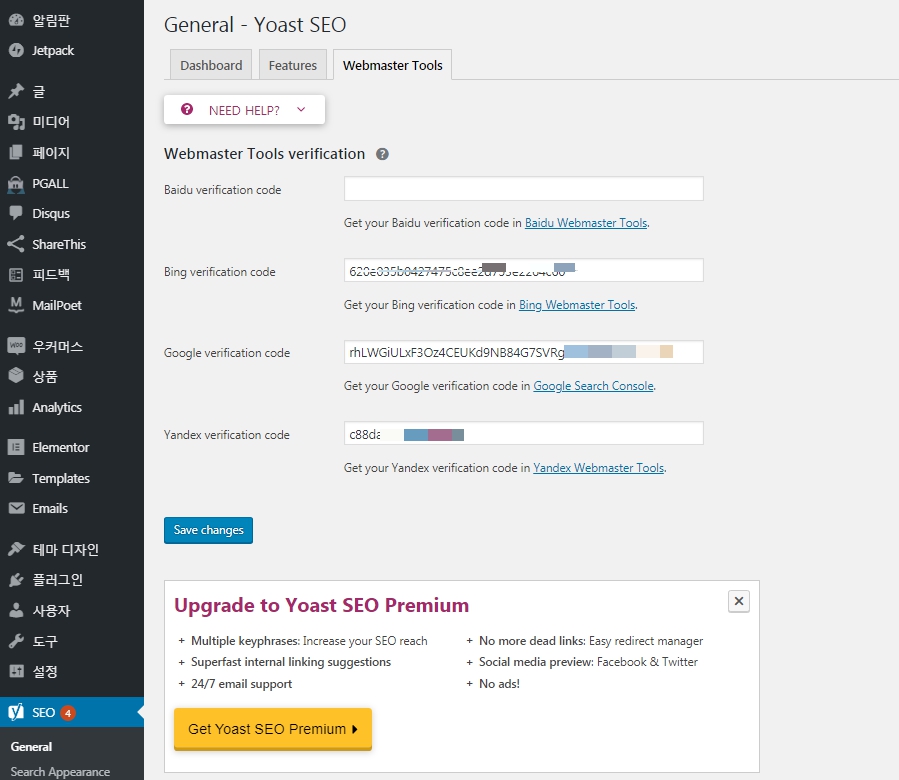Click the Analytics bar chart icon

[16, 407]
